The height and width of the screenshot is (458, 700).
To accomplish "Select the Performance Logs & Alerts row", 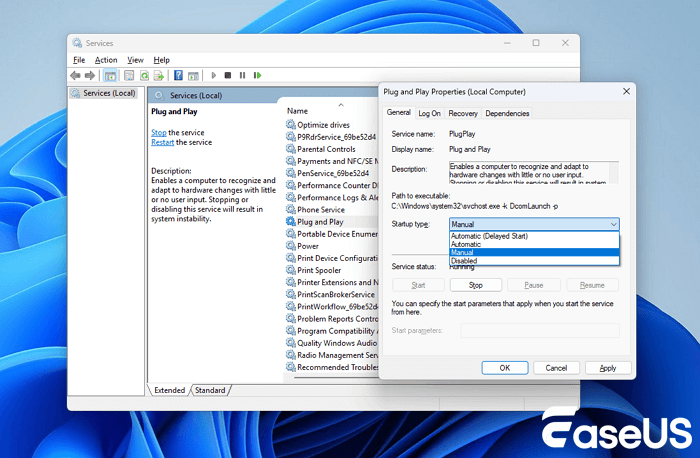I will (x=331, y=197).
